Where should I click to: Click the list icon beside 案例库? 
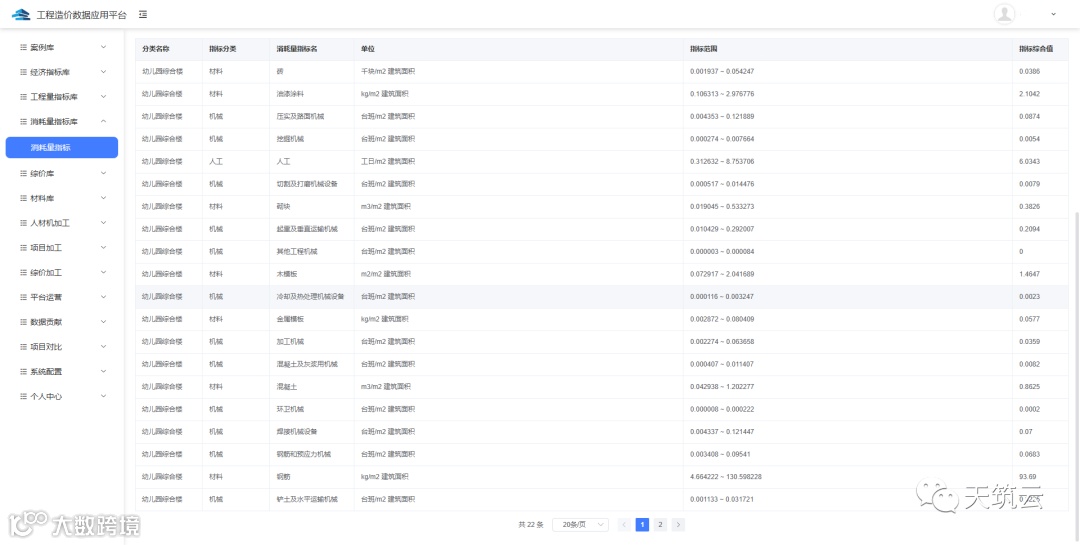tap(23, 47)
